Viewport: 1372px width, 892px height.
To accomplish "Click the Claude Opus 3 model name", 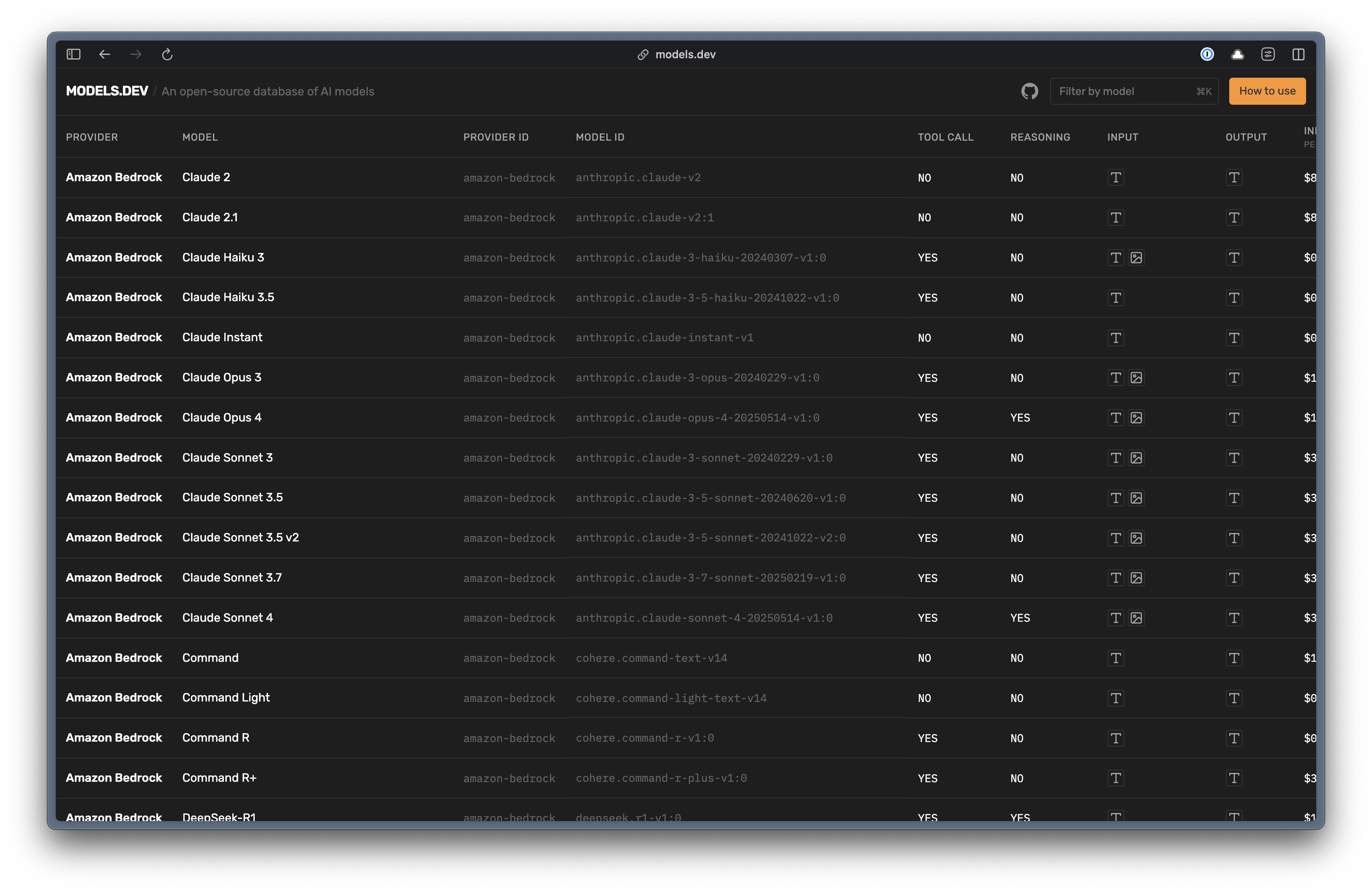I will pyautogui.click(x=222, y=378).
